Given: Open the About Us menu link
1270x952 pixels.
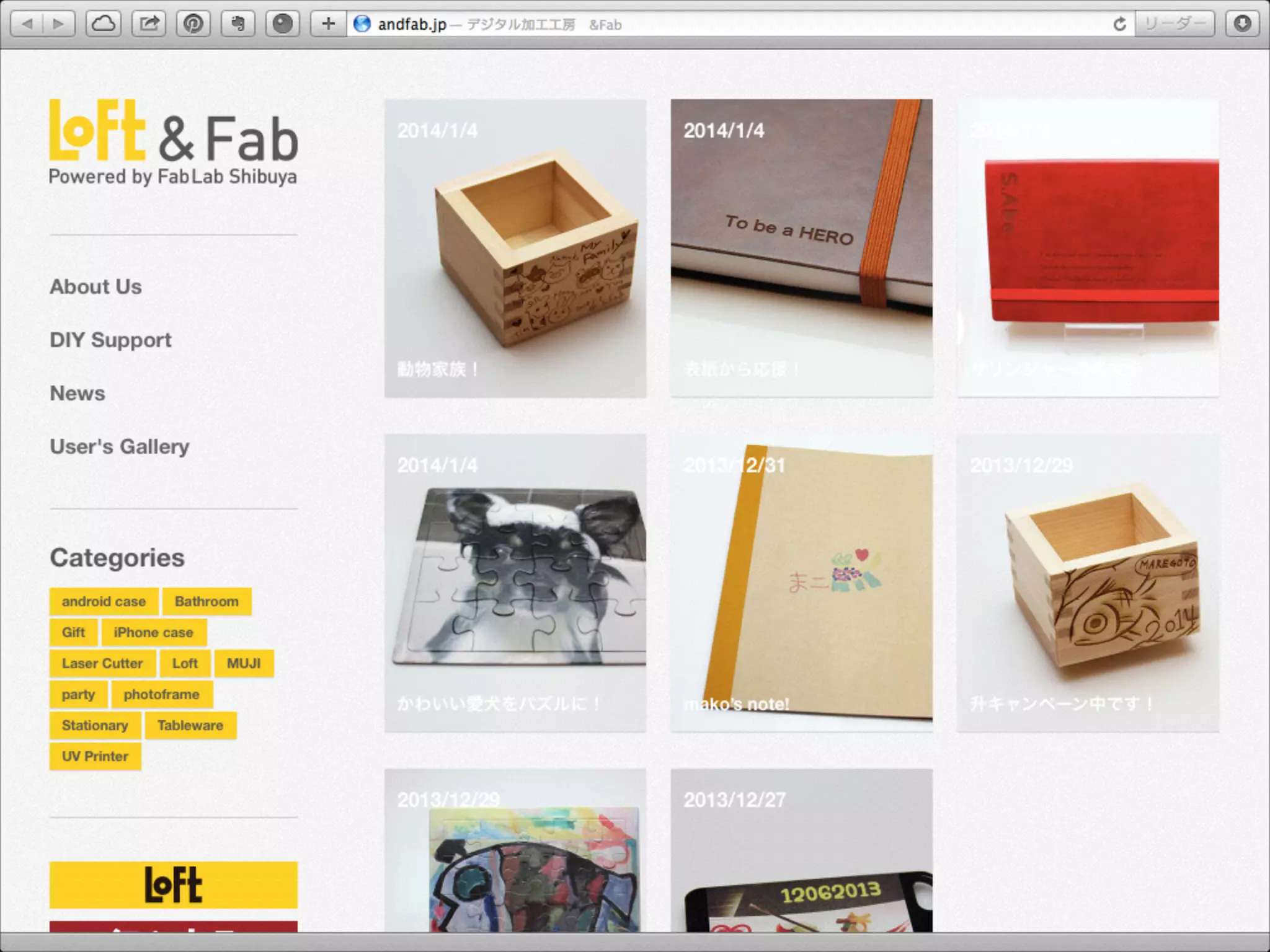Looking at the screenshot, I should point(95,287).
